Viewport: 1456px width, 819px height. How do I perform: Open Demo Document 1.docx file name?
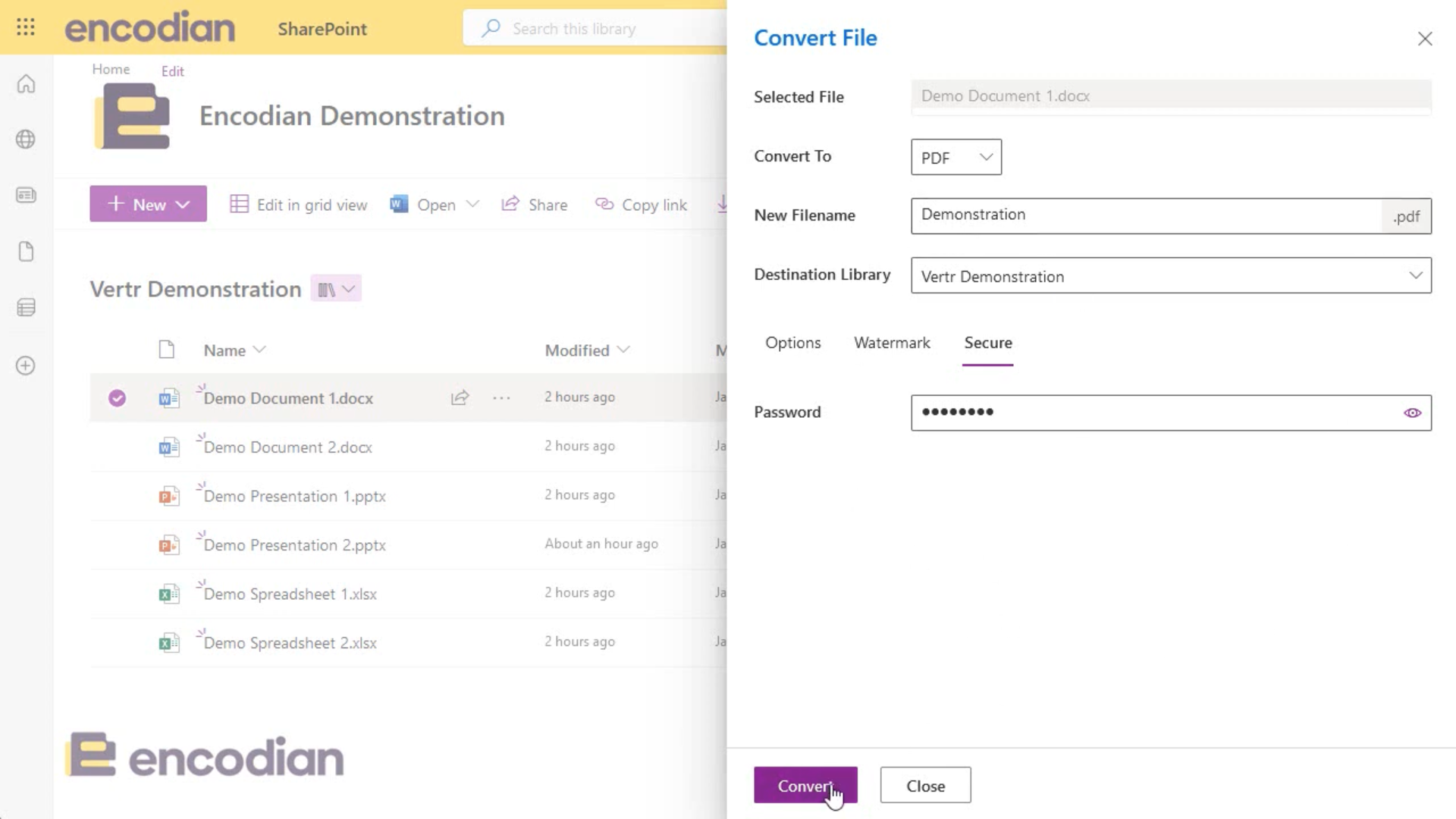coord(288,398)
